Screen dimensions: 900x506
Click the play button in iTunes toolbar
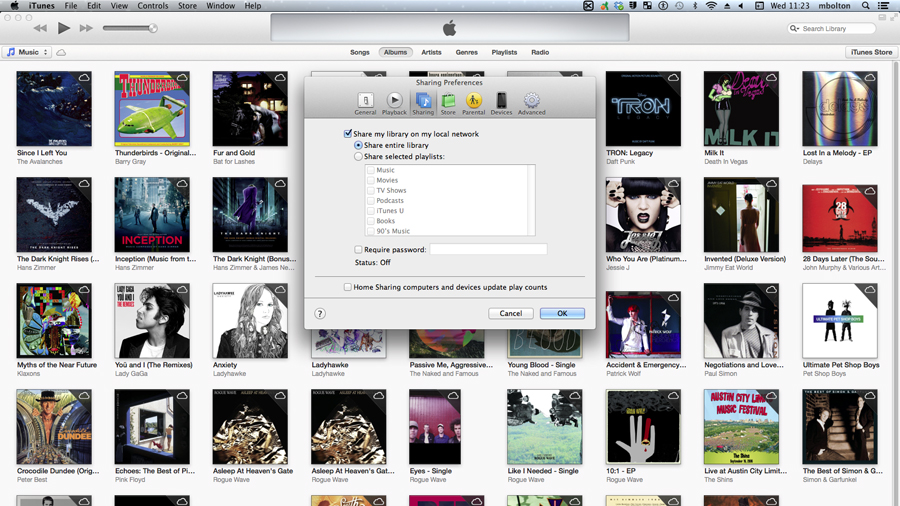64,28
